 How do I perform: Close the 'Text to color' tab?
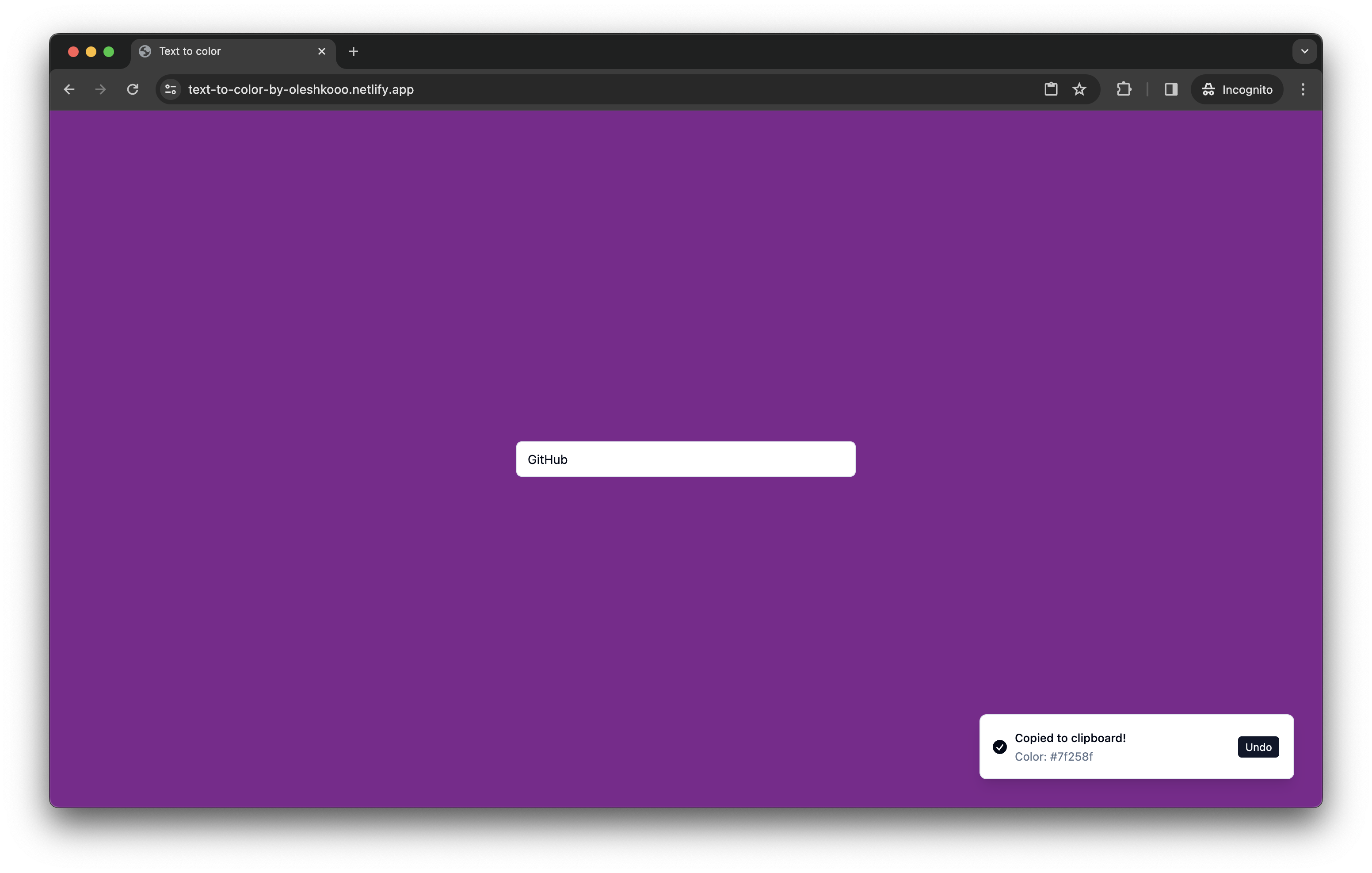[x=322, y=51]
